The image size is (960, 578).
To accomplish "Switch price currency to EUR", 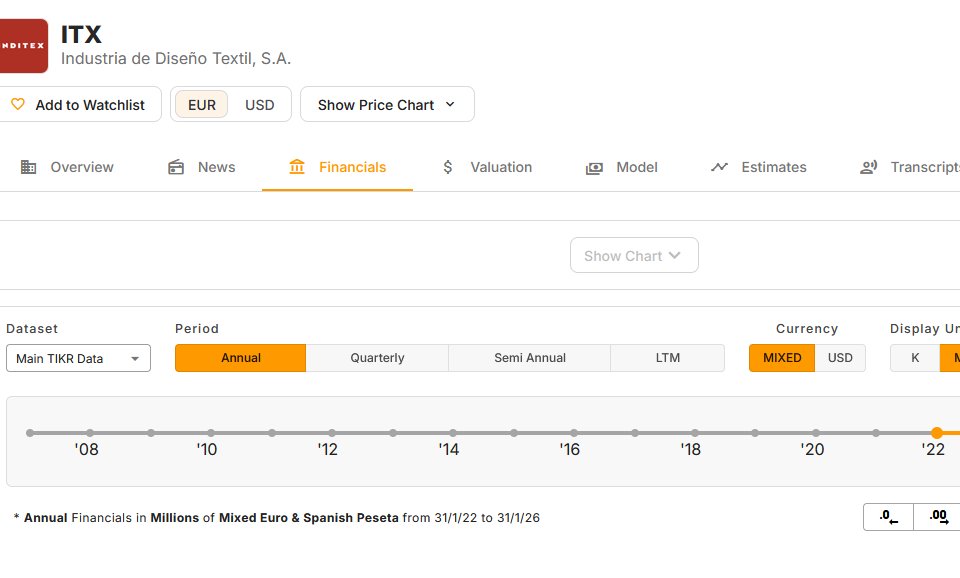I will [x=201, y=105].
